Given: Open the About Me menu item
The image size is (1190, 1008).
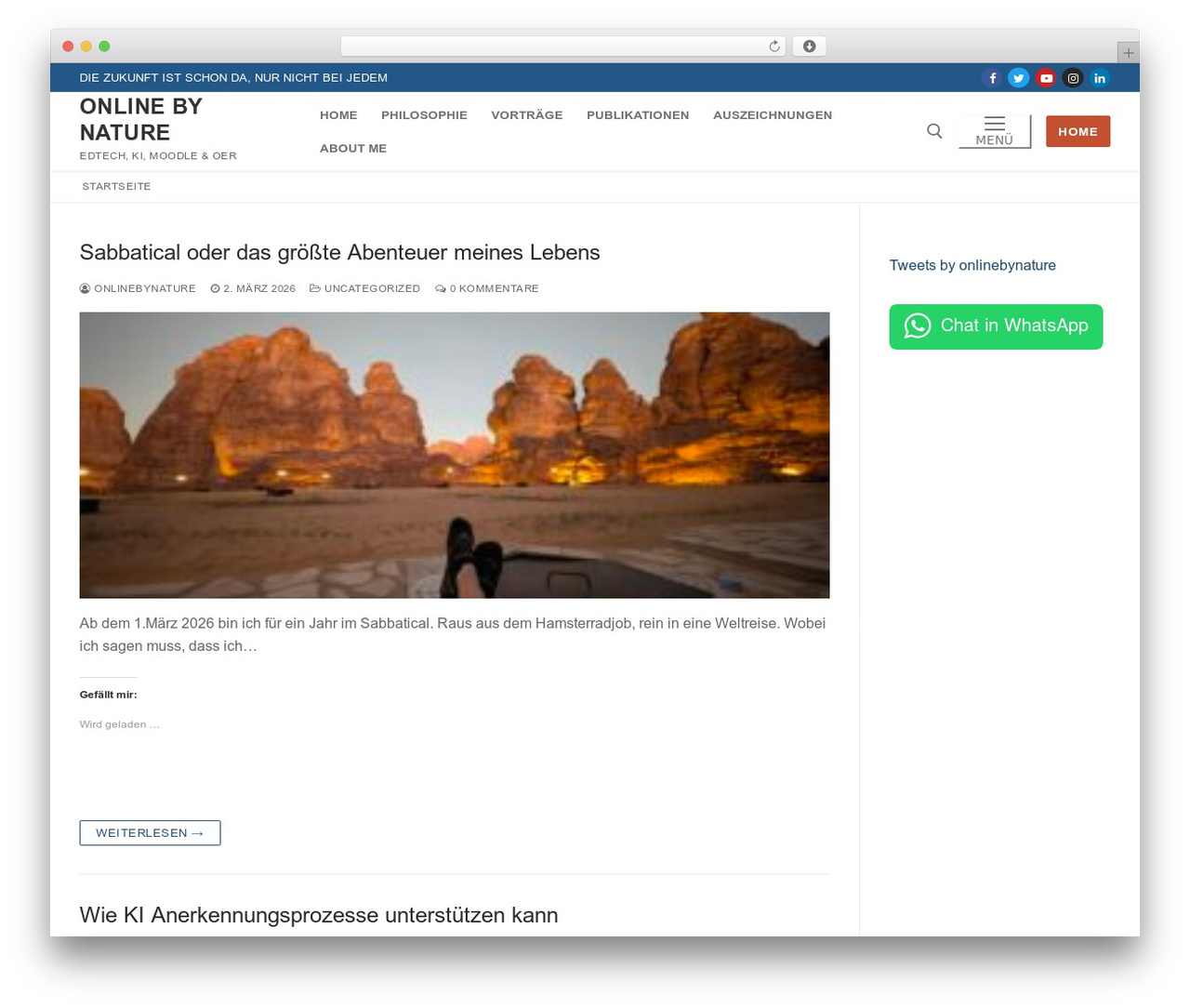Looking at the screenshot, I should [353, 149].
